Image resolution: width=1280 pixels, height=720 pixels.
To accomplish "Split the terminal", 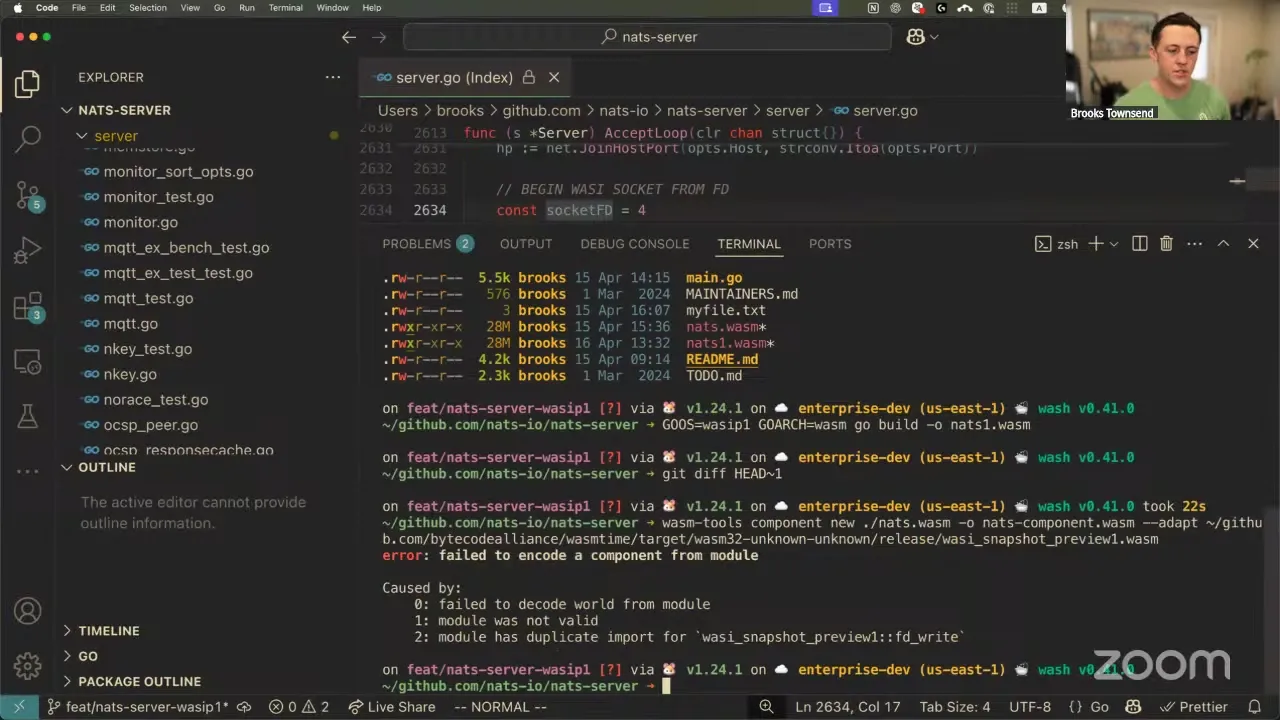I will [x=1140, y=244].
